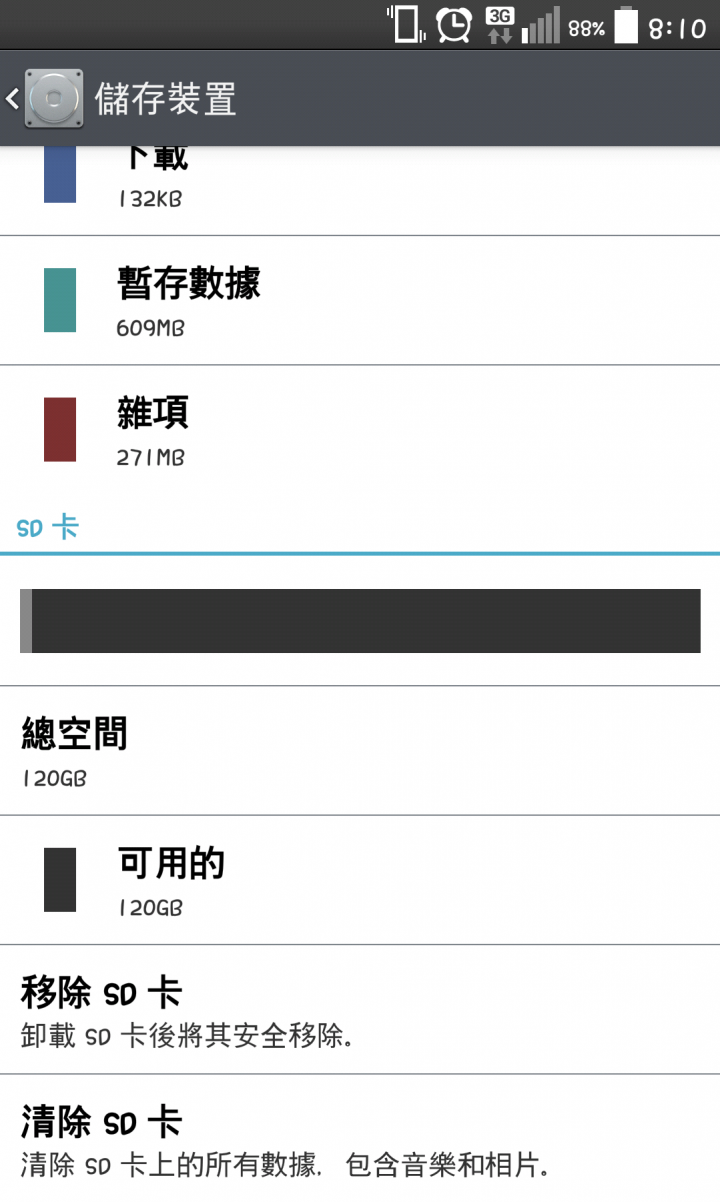Click the dark 可用的 color swatch
720x1202 pixels.
[x=60, y=879]
